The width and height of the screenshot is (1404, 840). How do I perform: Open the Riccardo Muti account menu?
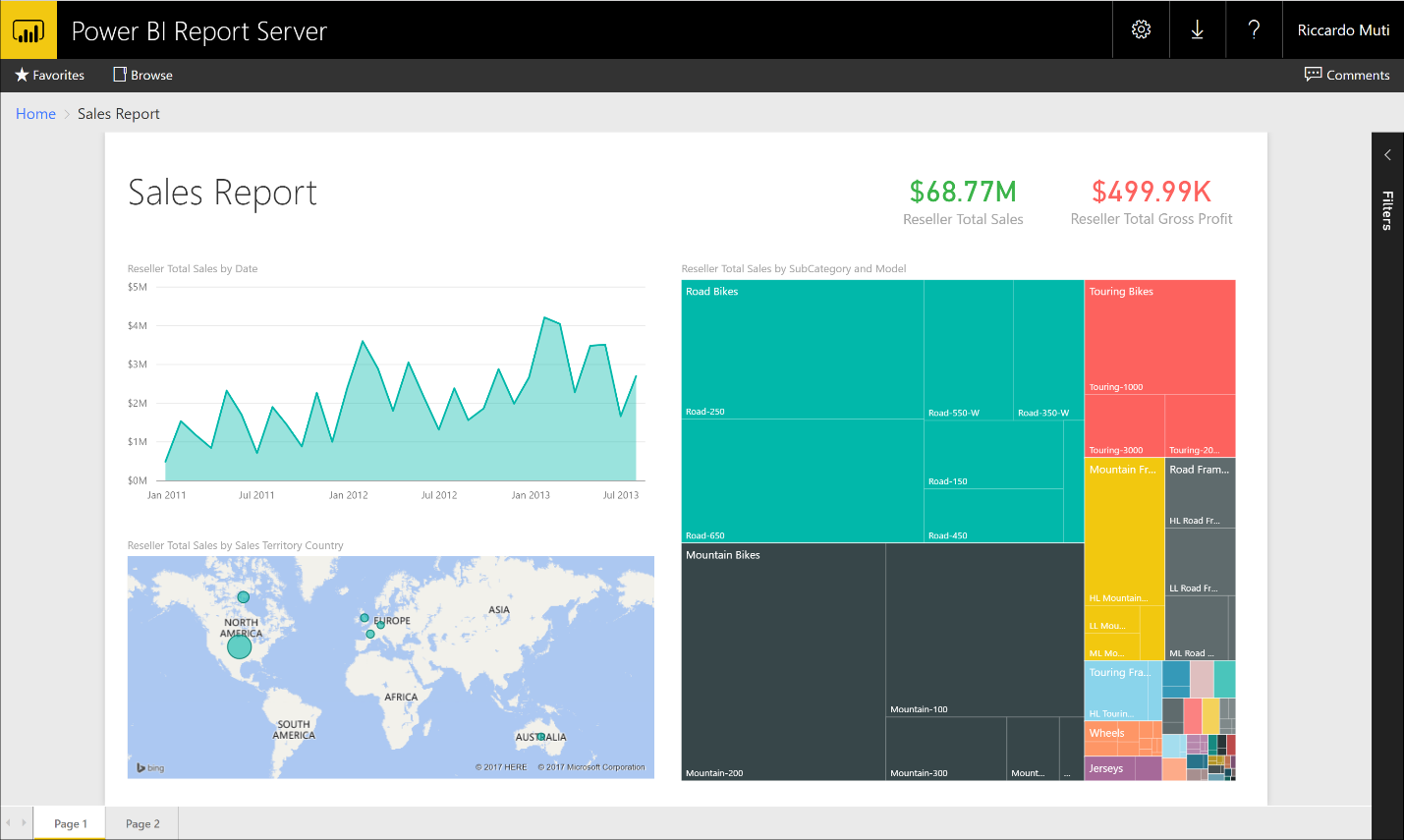pos(1343,29)
